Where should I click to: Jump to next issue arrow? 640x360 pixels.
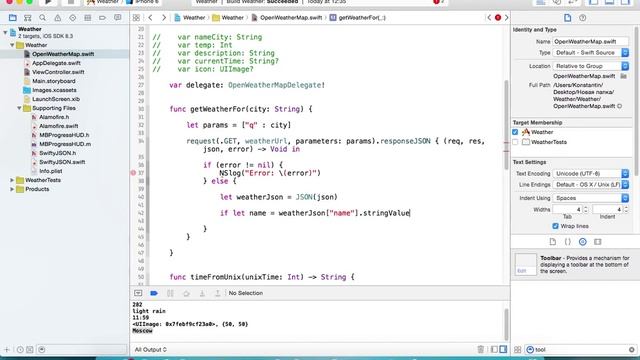(x=507, y=18)
